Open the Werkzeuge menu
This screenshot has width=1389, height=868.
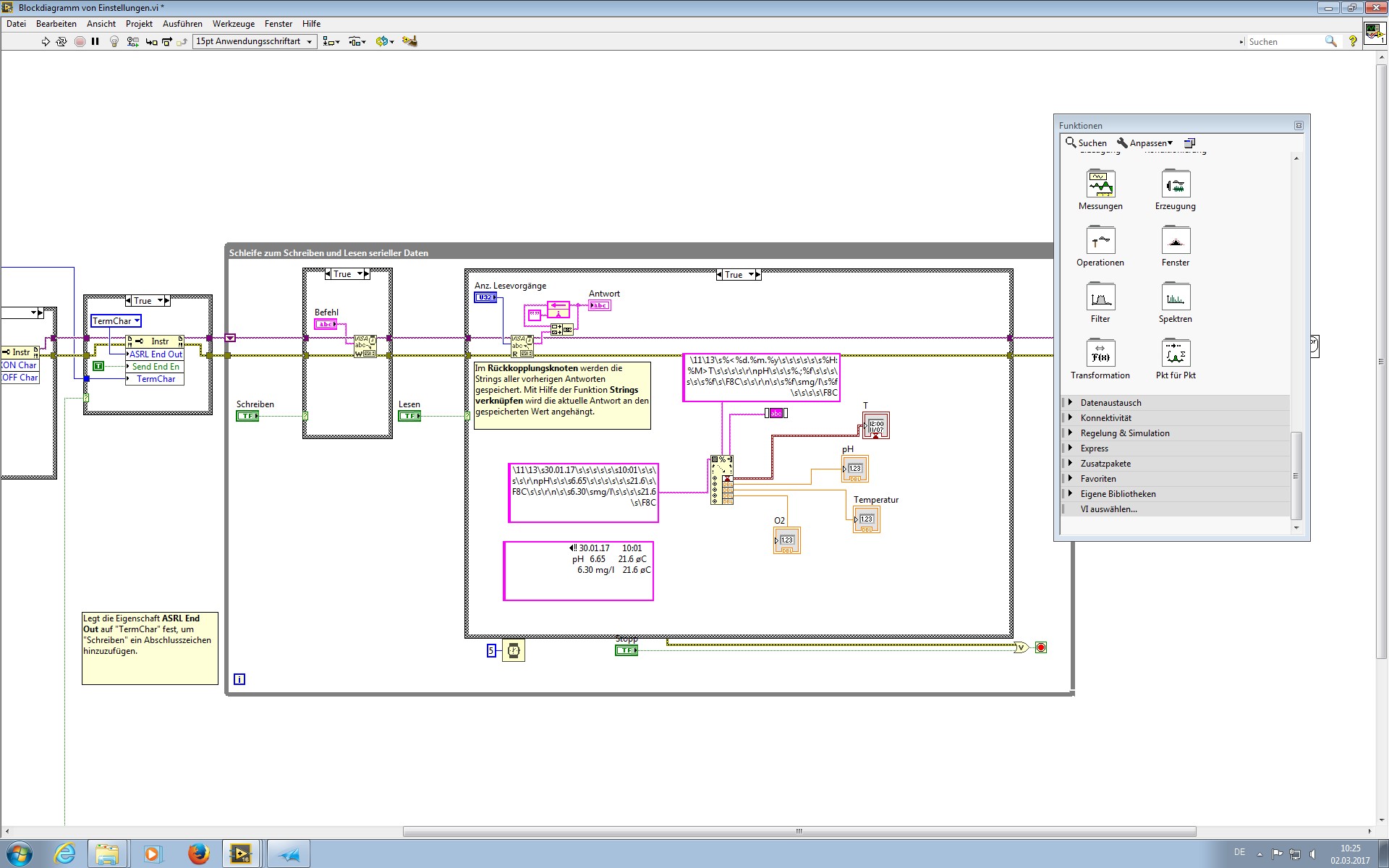pyautogui.click(x=233, y=24)
